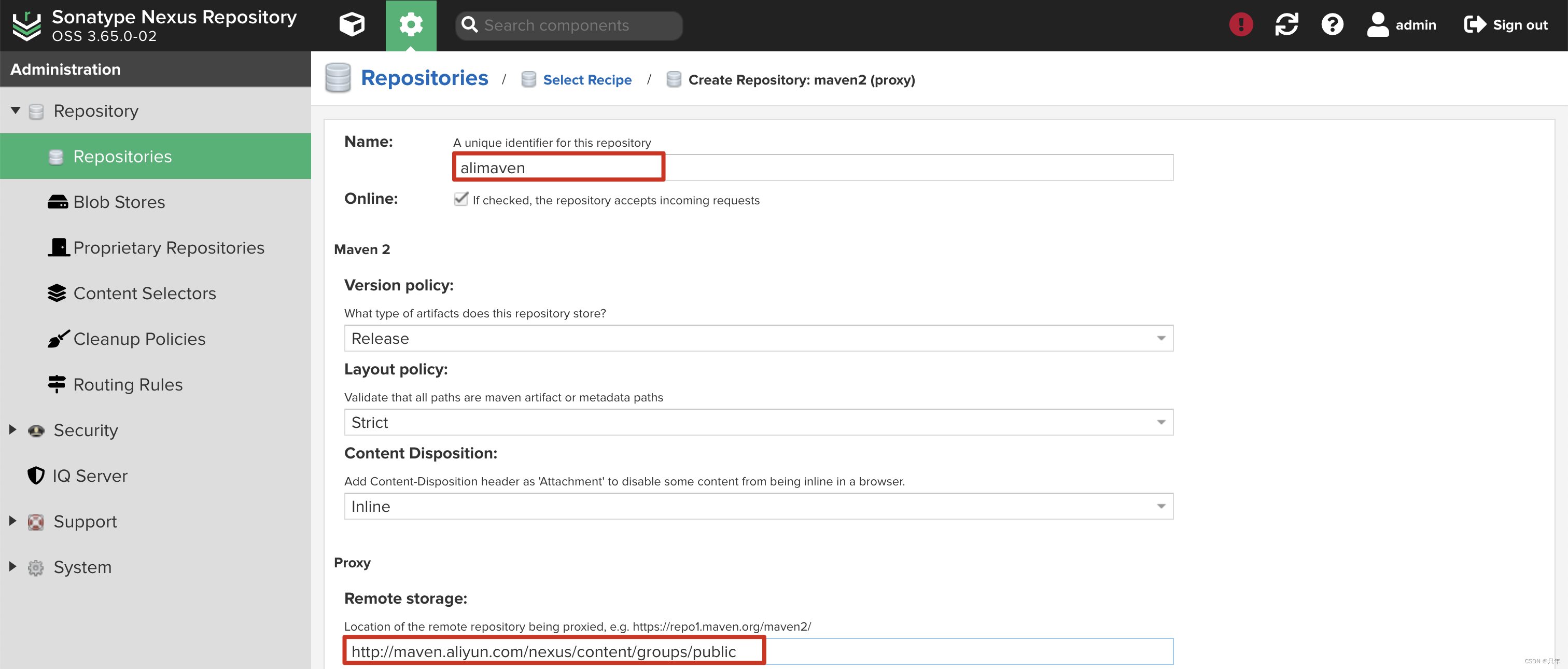The width and height of the screenshot is (1568, 669).
Task: Expand the Support tree section
Action: 13,521
